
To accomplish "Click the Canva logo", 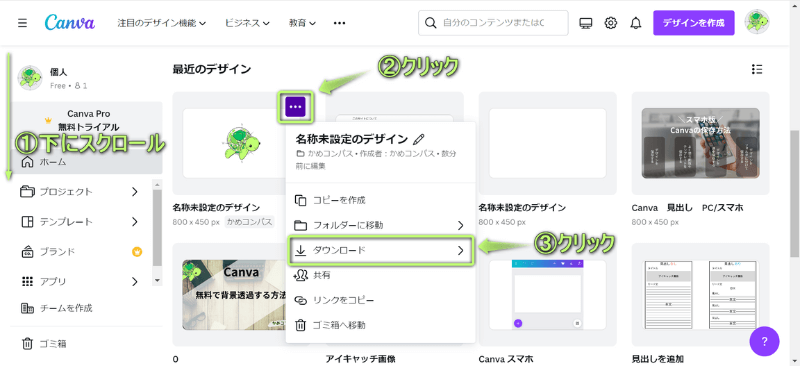I will [x=70, y=23].
